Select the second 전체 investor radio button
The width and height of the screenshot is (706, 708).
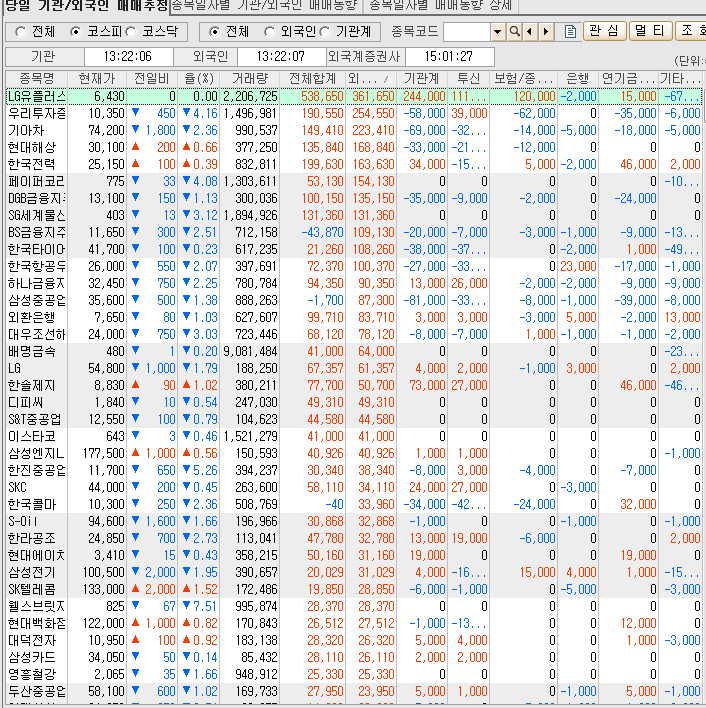pos(214,32)
